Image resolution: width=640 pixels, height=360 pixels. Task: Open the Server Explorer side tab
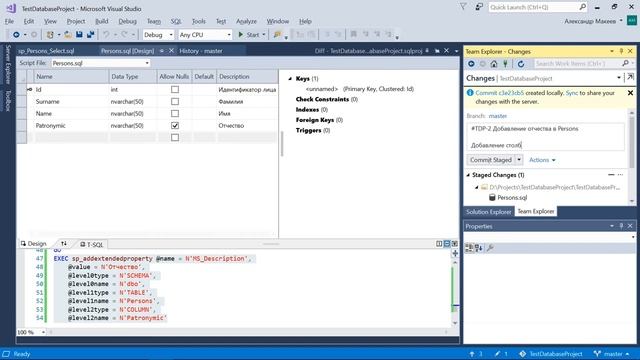tap(8, 65)
